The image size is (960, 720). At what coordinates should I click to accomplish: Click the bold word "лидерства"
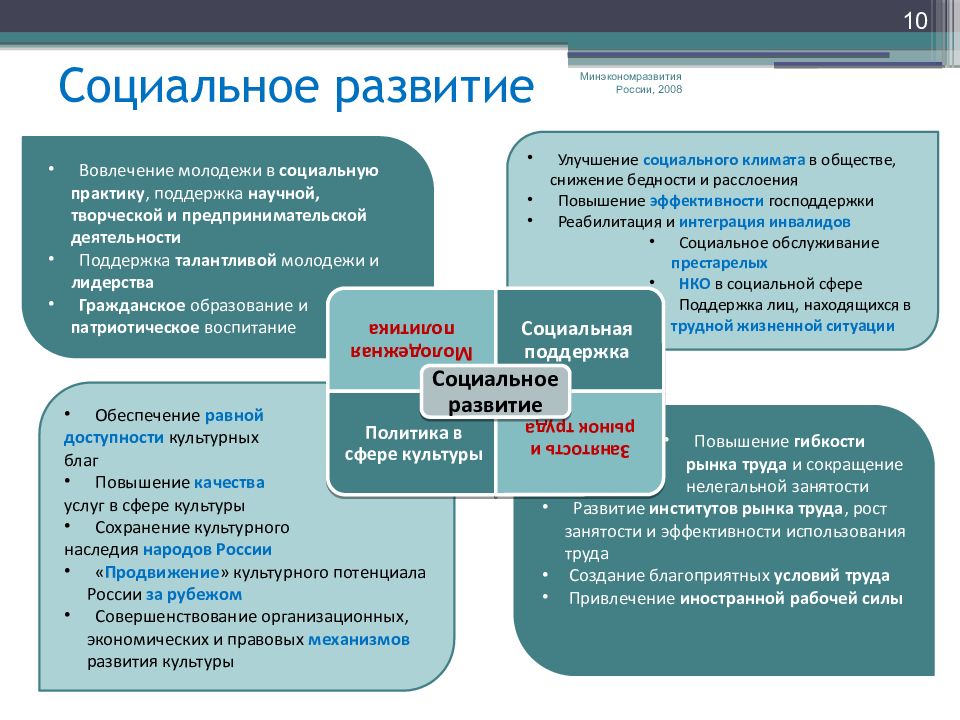(x=112, y=282)
